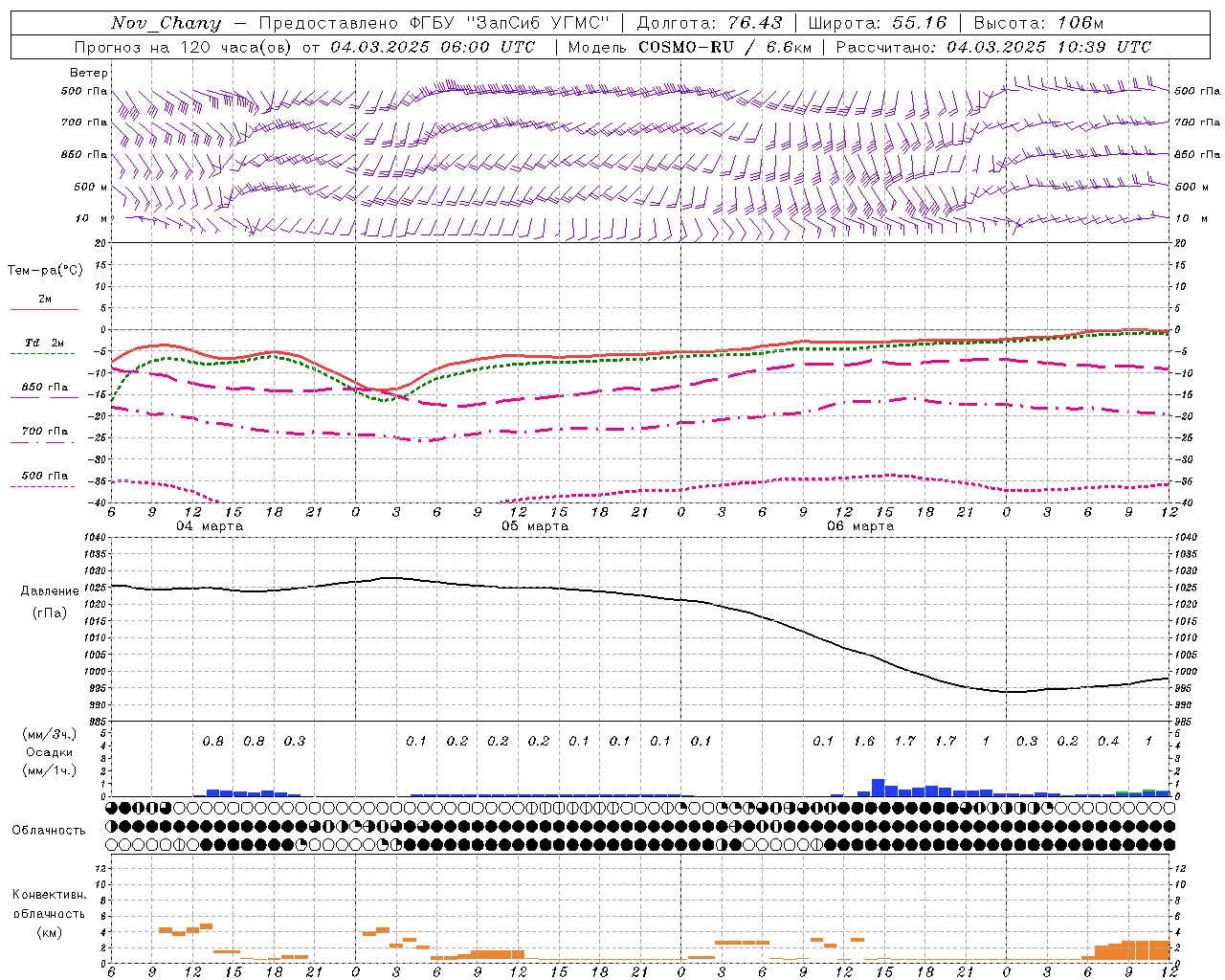Select the 'Долгота: 76.43' longitude value

709,23
